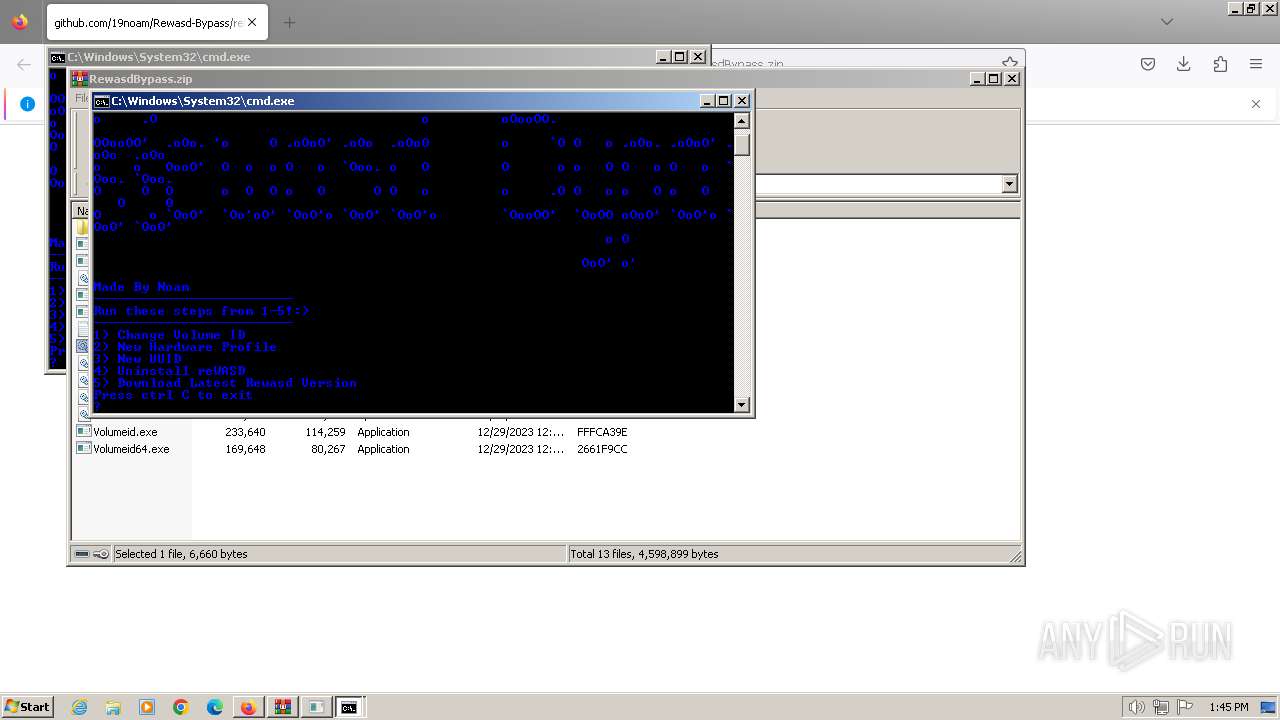Click the Firefox back arrow
This screenshot has width=1280, height=720.
click(x=24, y=64)
